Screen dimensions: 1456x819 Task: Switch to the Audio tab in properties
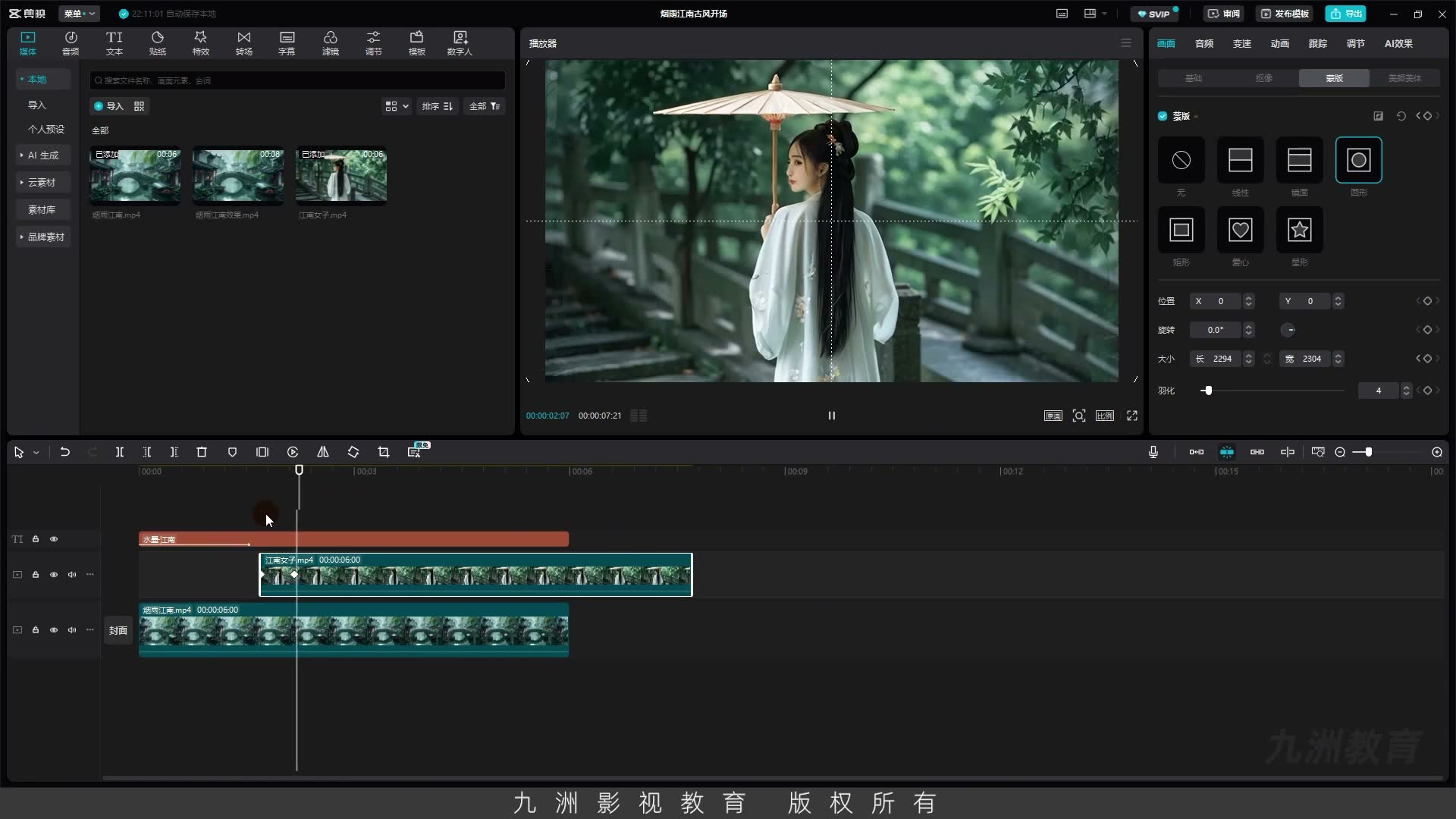pos(1203,44)
